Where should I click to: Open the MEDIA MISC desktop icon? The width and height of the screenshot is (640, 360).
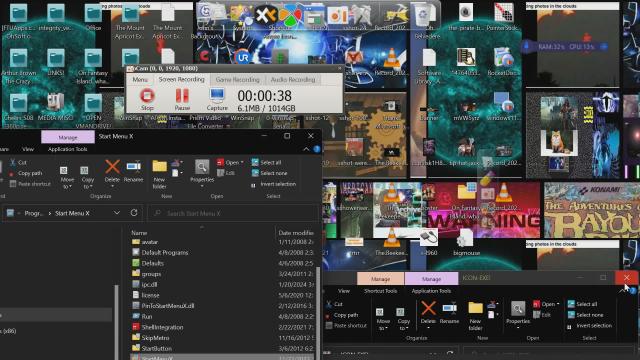[x=55, y=107]
